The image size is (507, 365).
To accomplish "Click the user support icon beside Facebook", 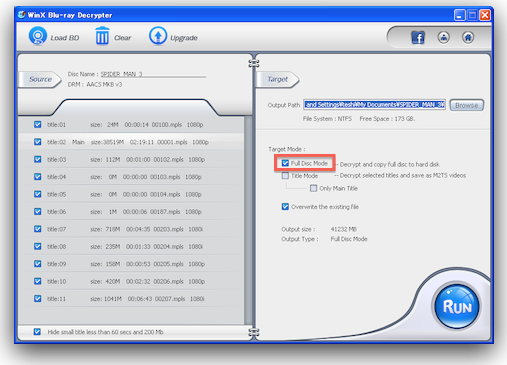I will point(443,37).
